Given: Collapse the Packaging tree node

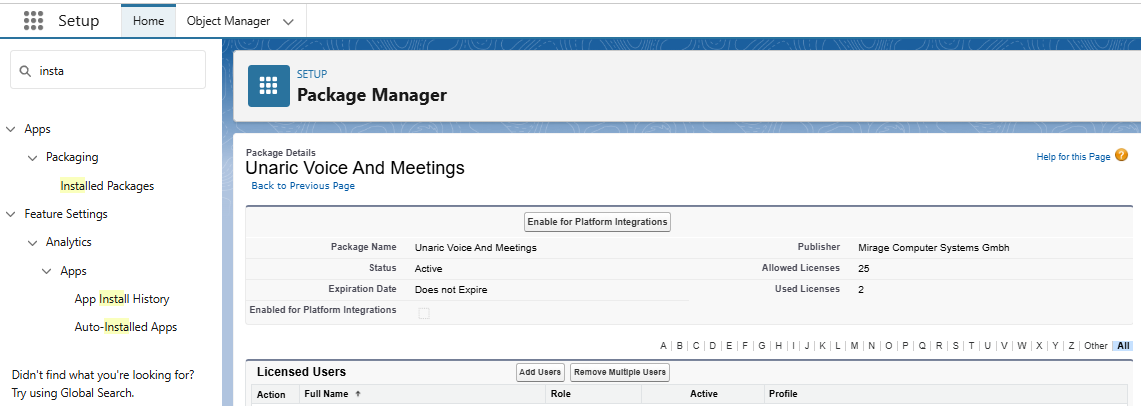Looking at the screenshot, I should (x=32, y=157).
